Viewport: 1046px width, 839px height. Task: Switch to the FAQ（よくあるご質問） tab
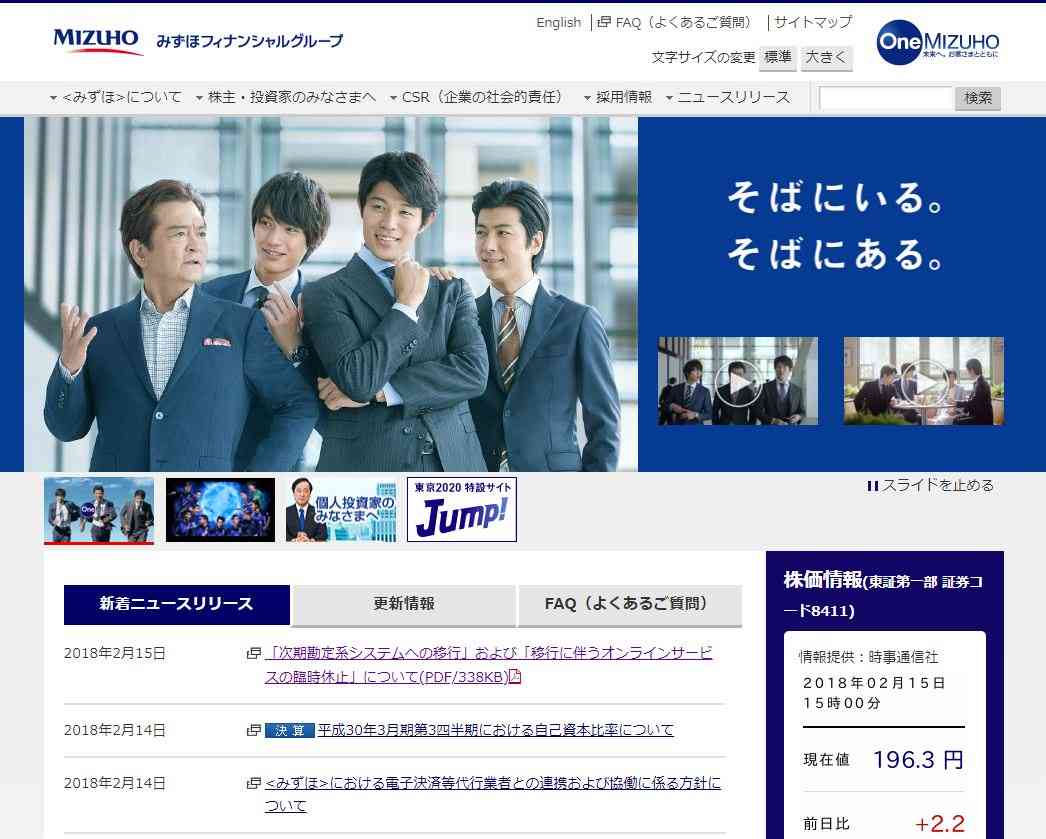tap(630, 604)
